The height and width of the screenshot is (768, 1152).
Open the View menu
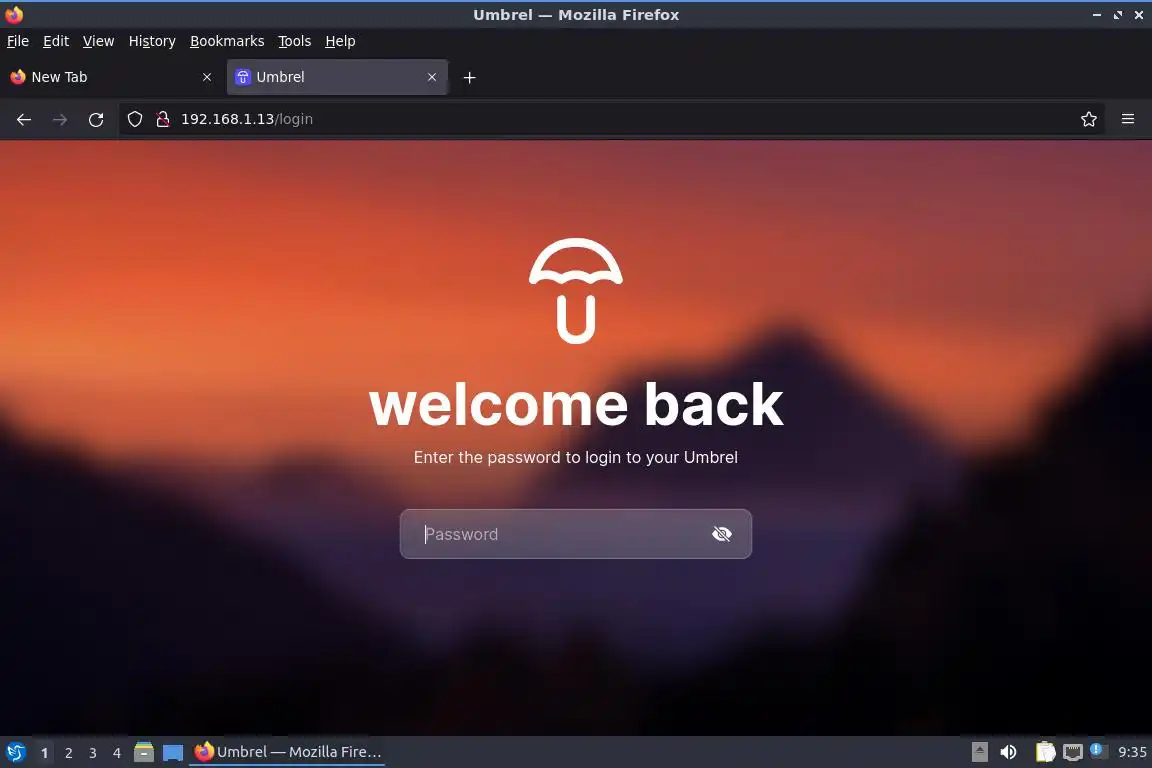point(98,41)
